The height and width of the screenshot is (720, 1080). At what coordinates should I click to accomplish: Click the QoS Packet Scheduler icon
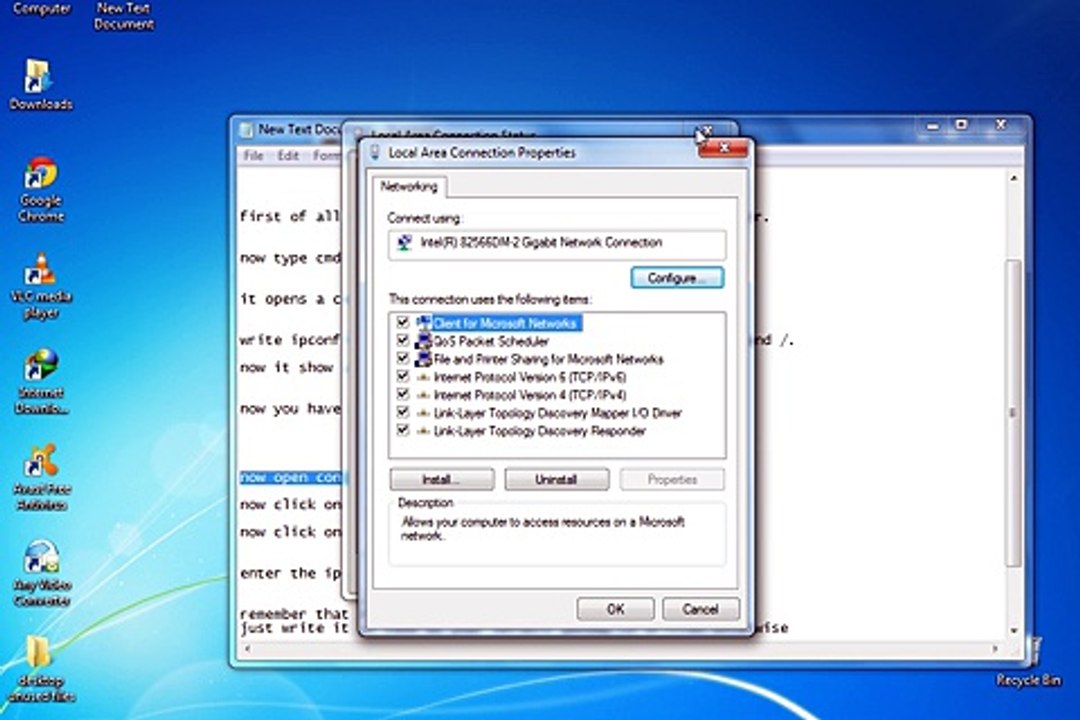tap(423, 341)
